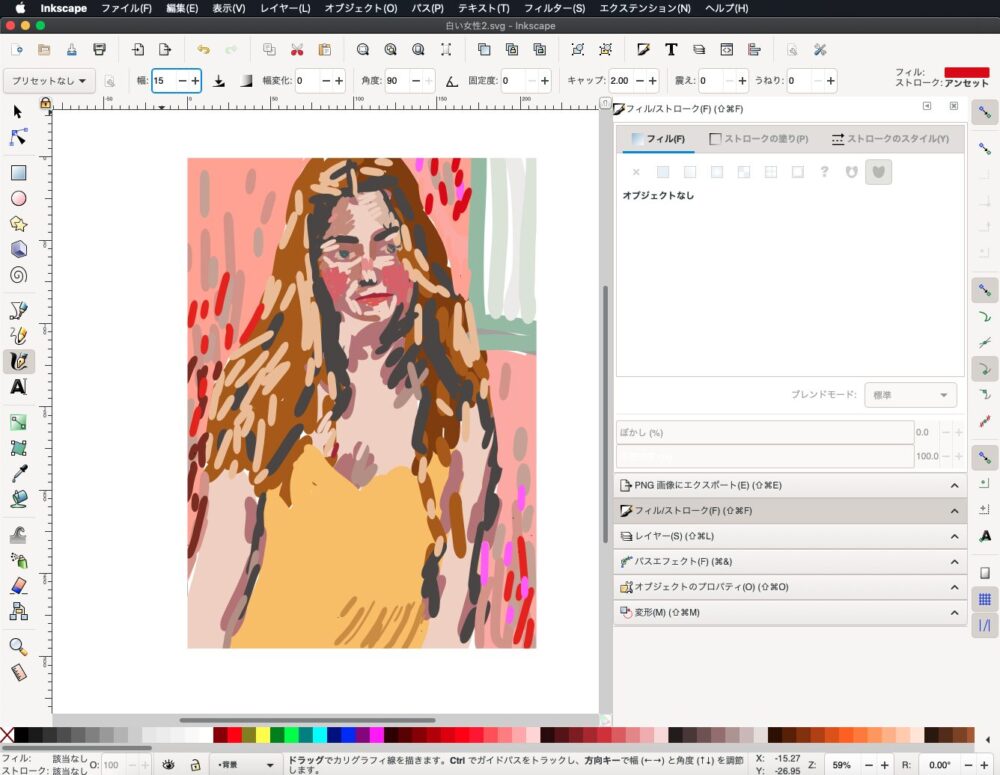1000x775 pixels.
Task: Open the プリセットなし preset dropdown
Action: pyautogui.click(x=49, y=80)
